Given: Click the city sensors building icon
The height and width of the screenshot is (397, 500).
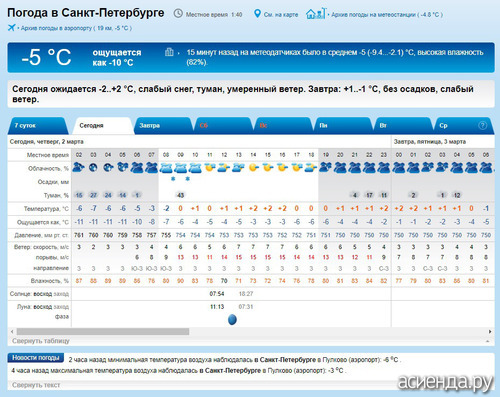Looking at the screenshot, I should [x=169, y=52].
